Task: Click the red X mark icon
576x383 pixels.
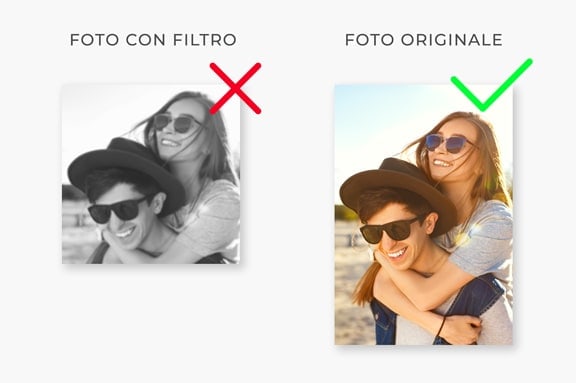Action: tap(235, 88)
